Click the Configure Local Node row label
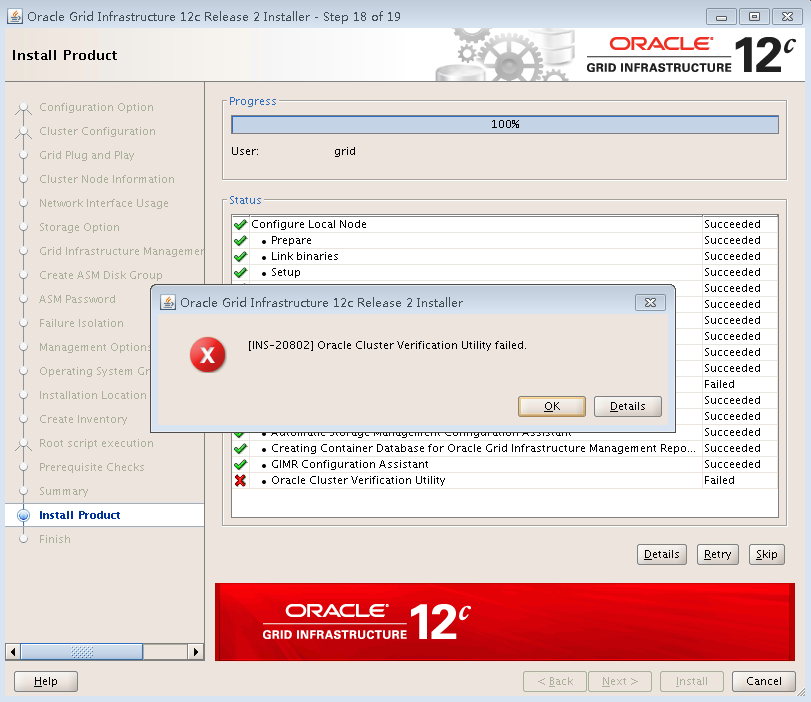The image size is (811, 702). click(309, 224)
